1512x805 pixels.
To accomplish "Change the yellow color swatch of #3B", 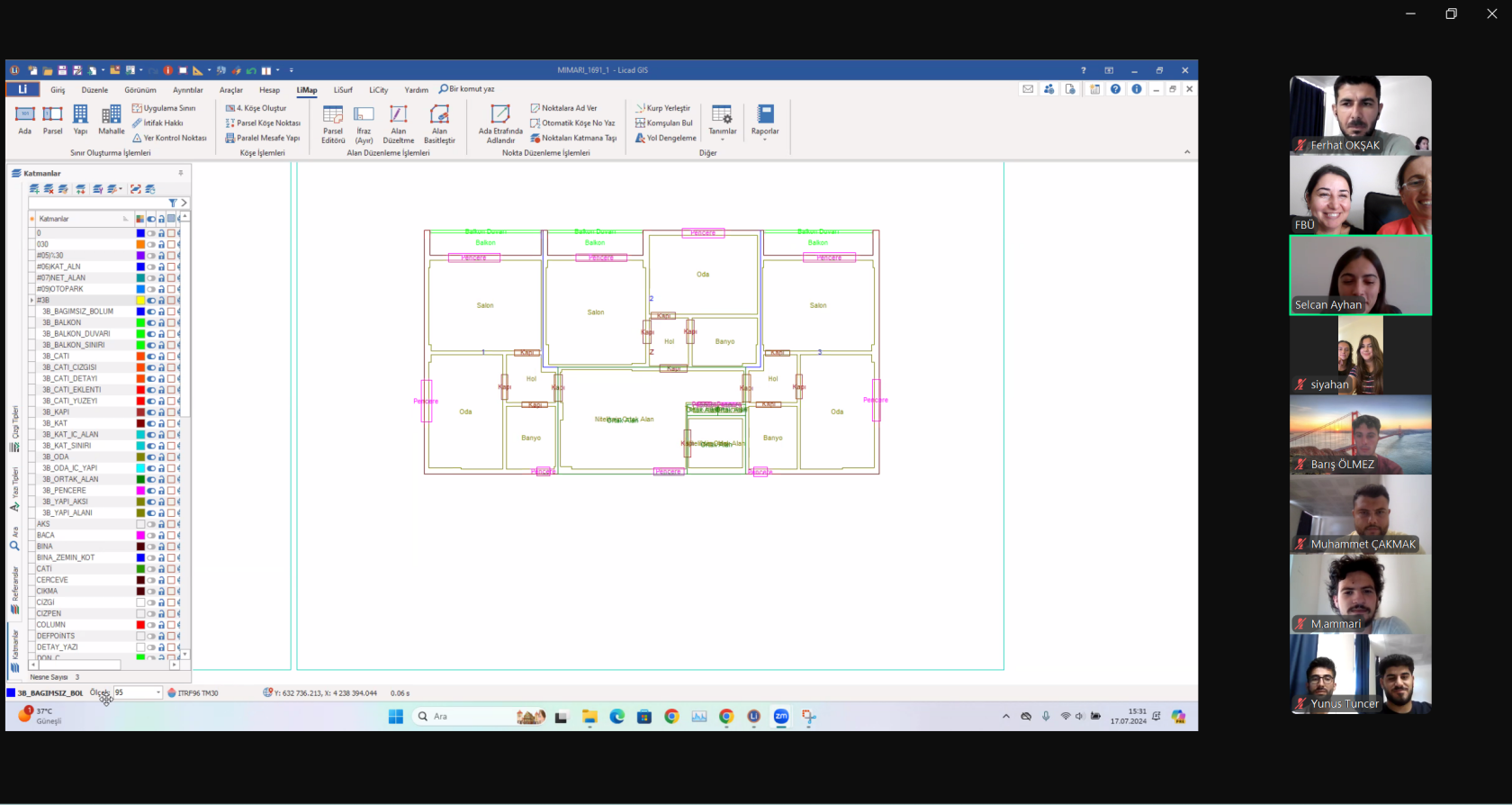I will pyautogui.click(x=140, y=301).
